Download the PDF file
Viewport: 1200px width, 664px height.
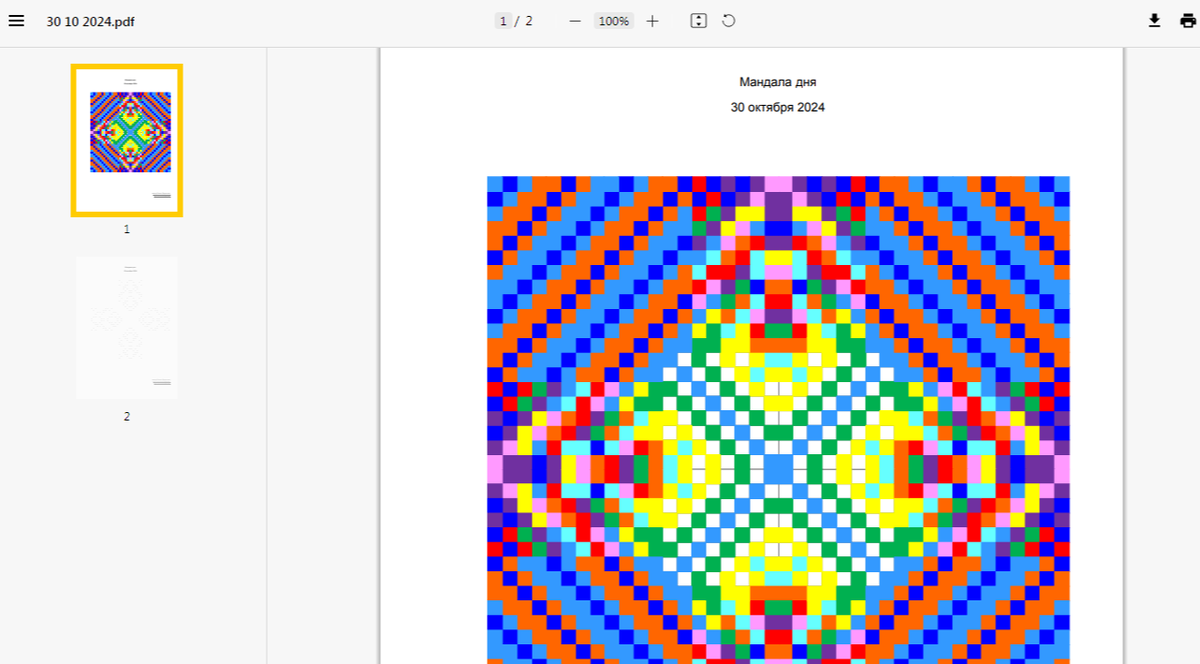(1154, 21)
